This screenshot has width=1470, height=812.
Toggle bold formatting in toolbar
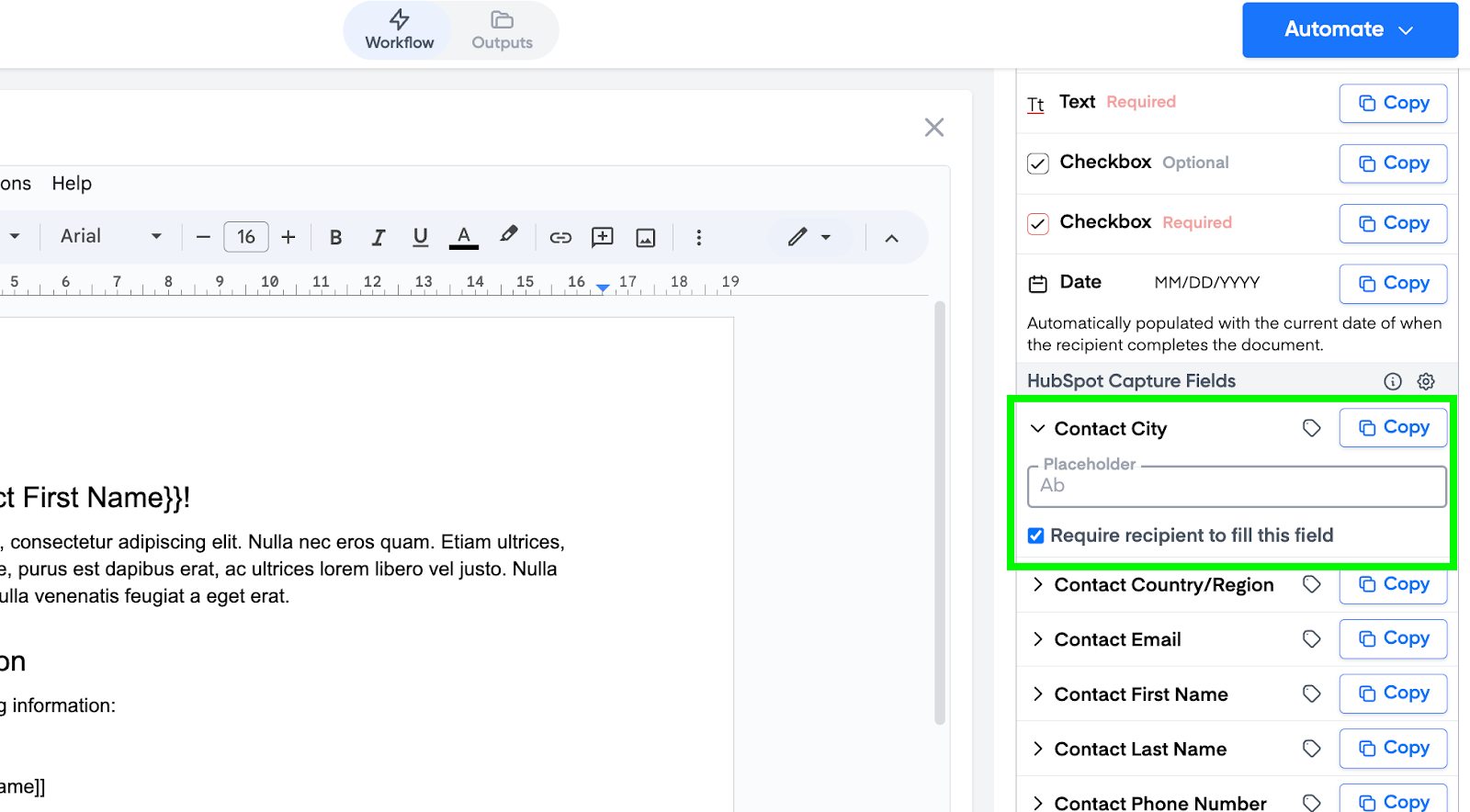pyautogui.click(x=335, y=238)
